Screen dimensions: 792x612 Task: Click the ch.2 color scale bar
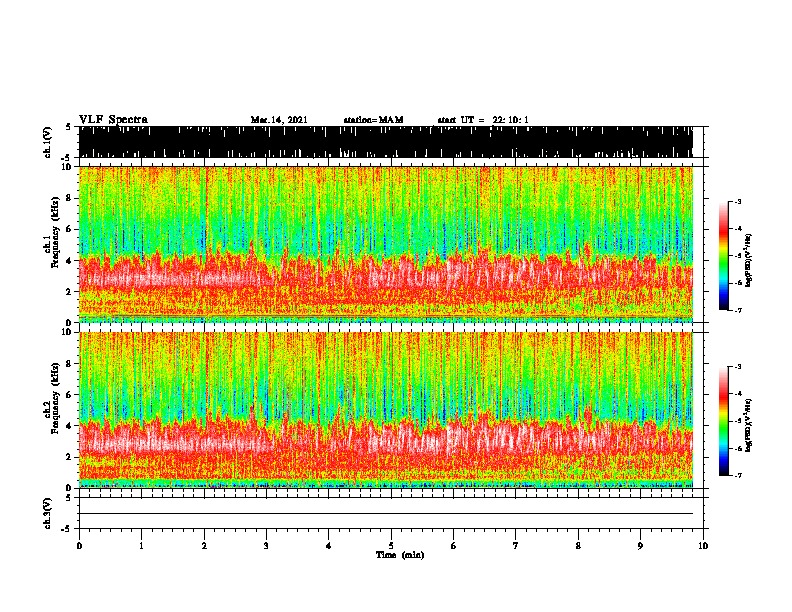723,421
